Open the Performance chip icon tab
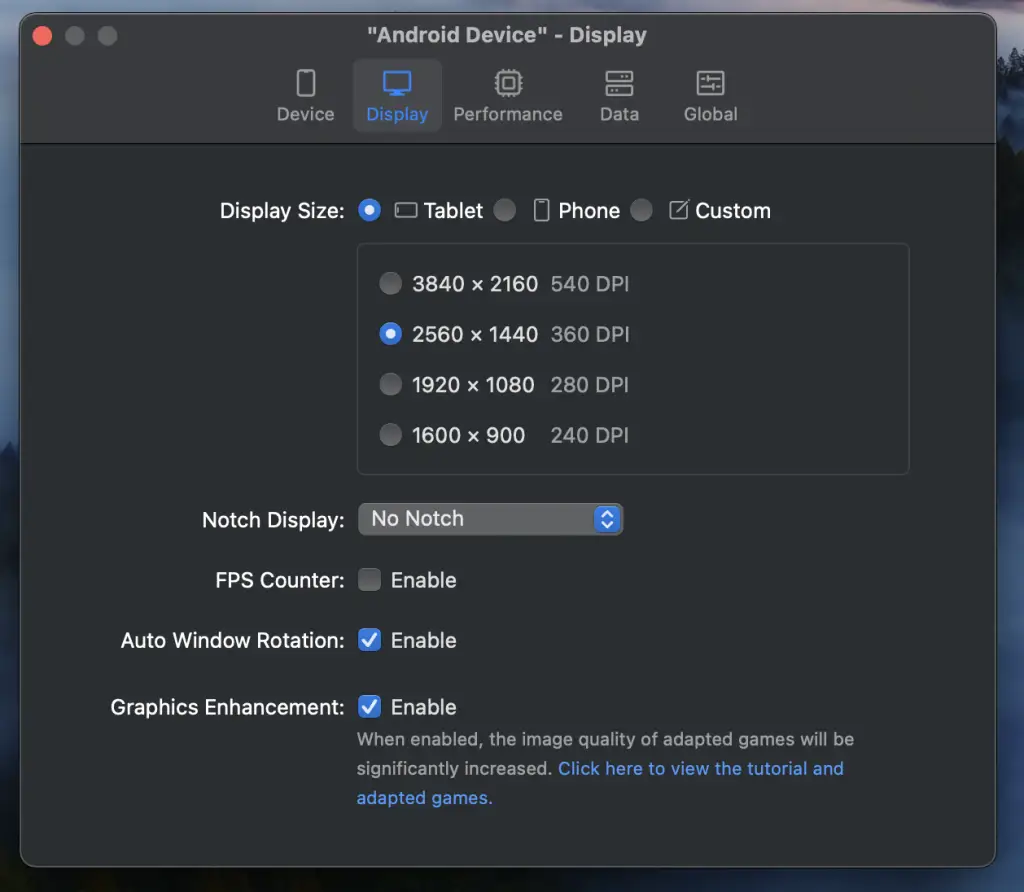 508,82
